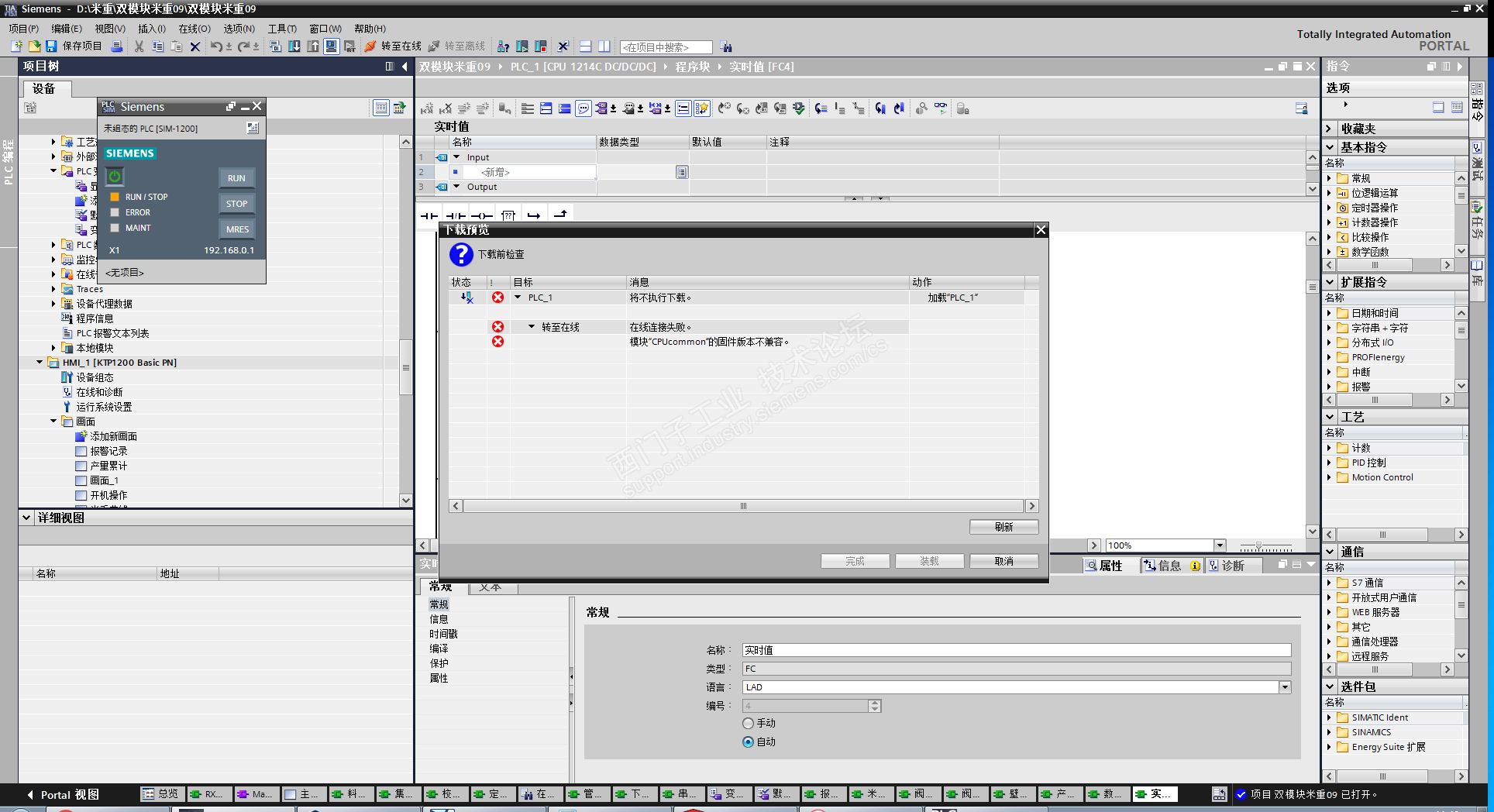1494x812 pixels.
Task: Collapse PLC_1 row in download preview
Action: point(518,298)
